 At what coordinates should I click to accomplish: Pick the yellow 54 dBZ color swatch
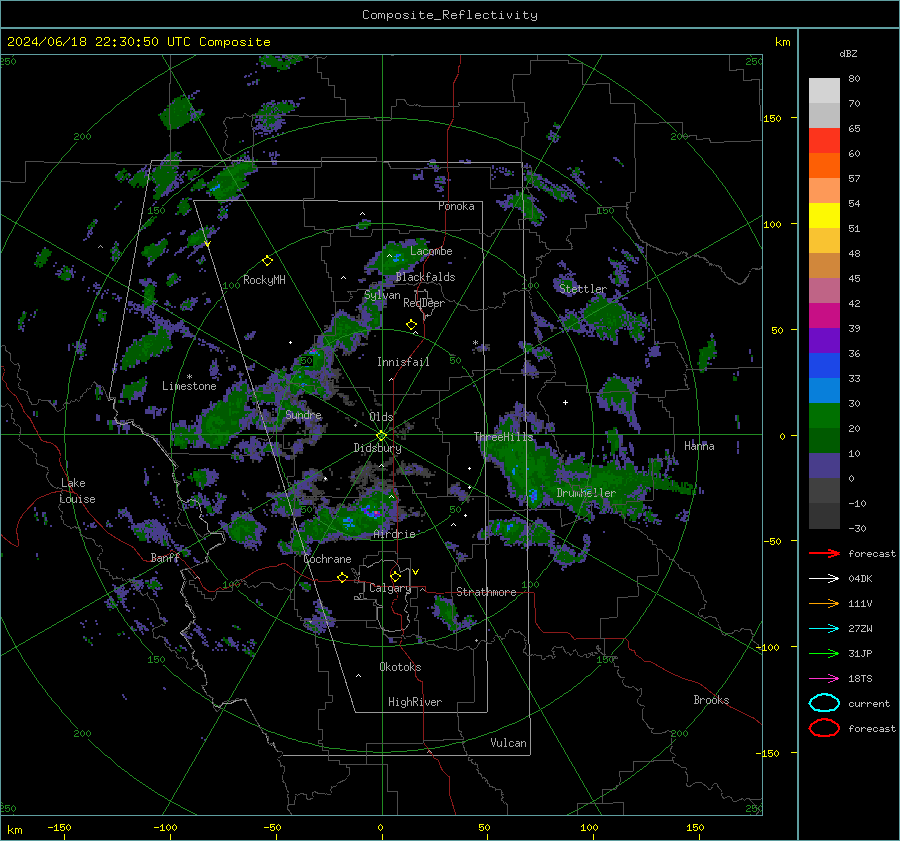pyautogui.click(x=824, y=215)
